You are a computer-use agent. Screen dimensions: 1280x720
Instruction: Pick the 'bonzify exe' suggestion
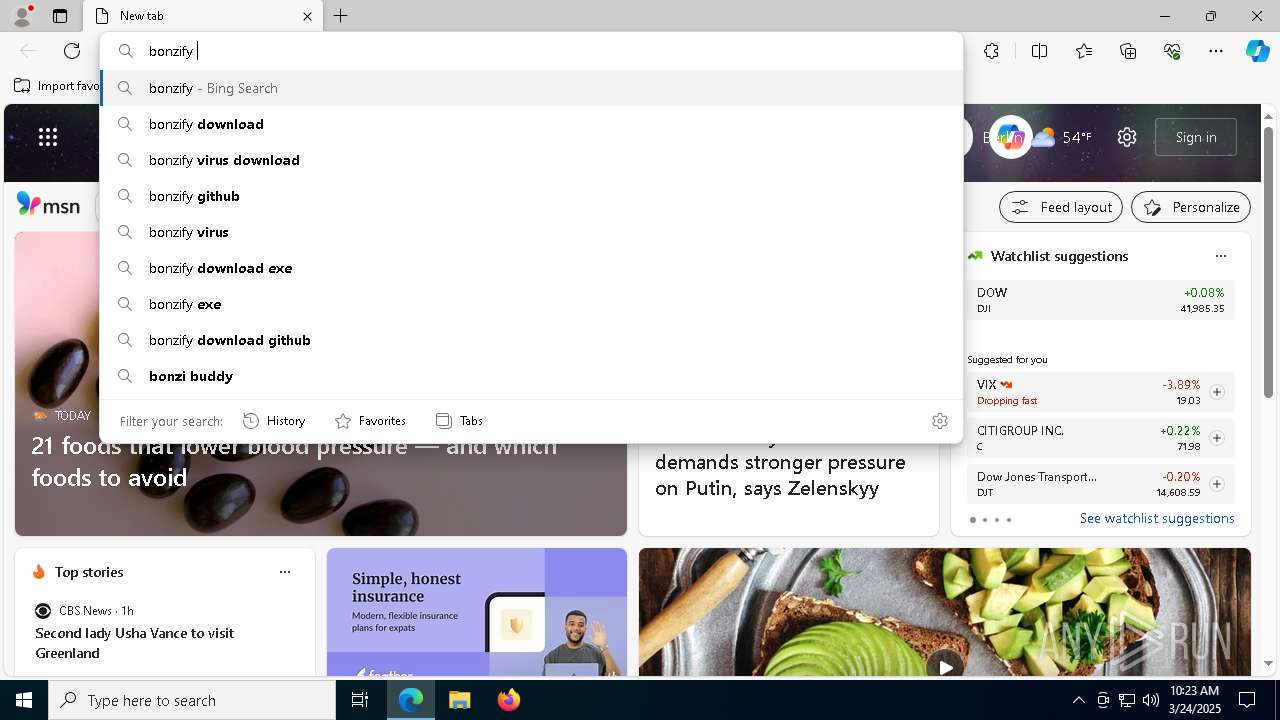(531, 304)
